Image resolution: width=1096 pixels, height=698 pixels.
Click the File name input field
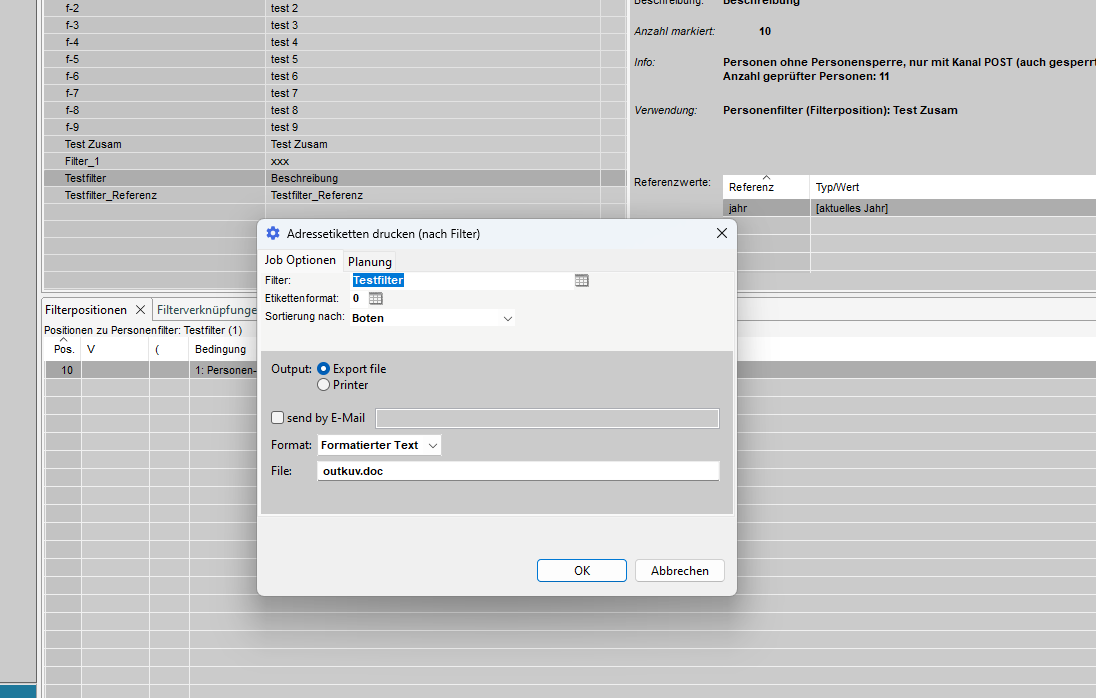click(517, 471)
